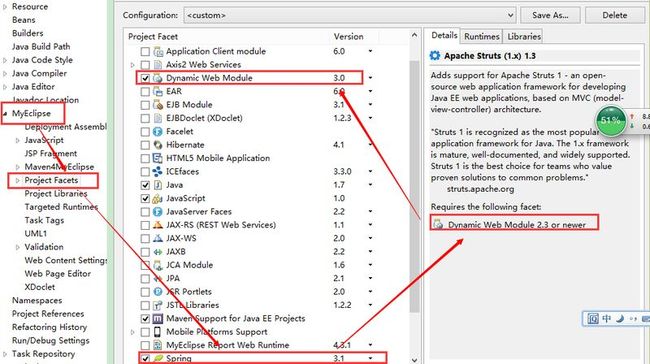Click the EJBDoclet (XDoclet) facet icon
650x364 pixels.
pos(158,118)
